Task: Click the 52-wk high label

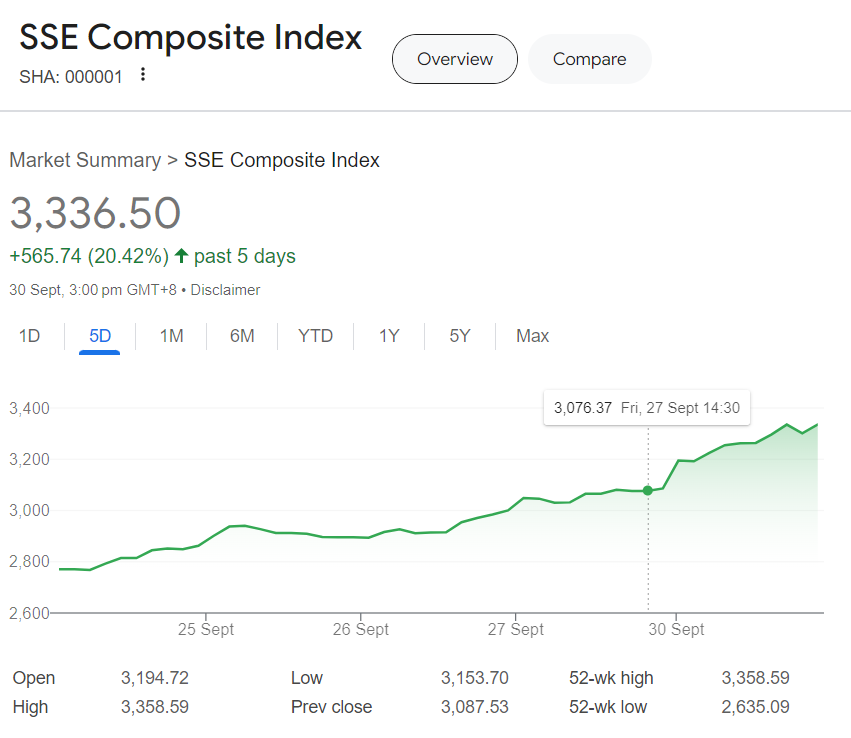Action: pyautogui.click(x=611, y=678)
